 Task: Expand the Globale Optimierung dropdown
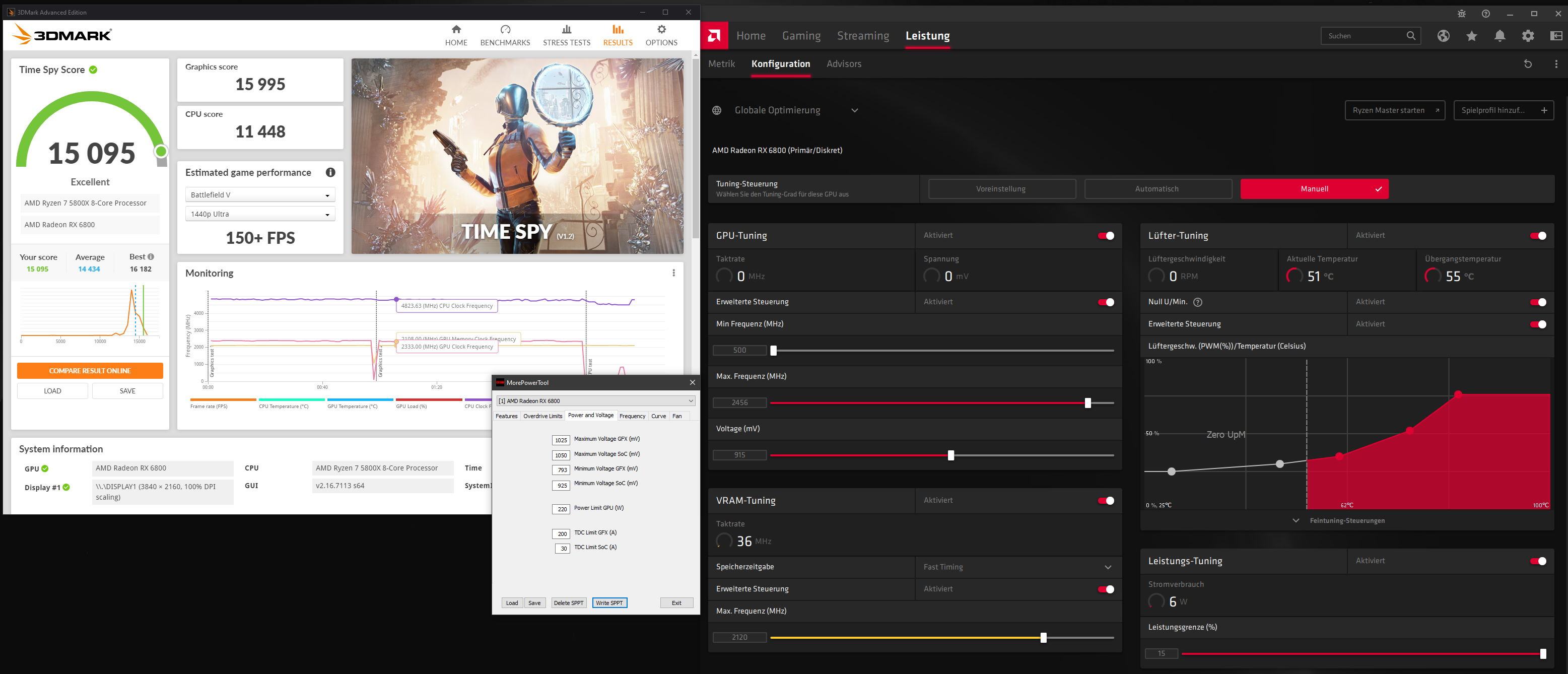click(854, 110)
